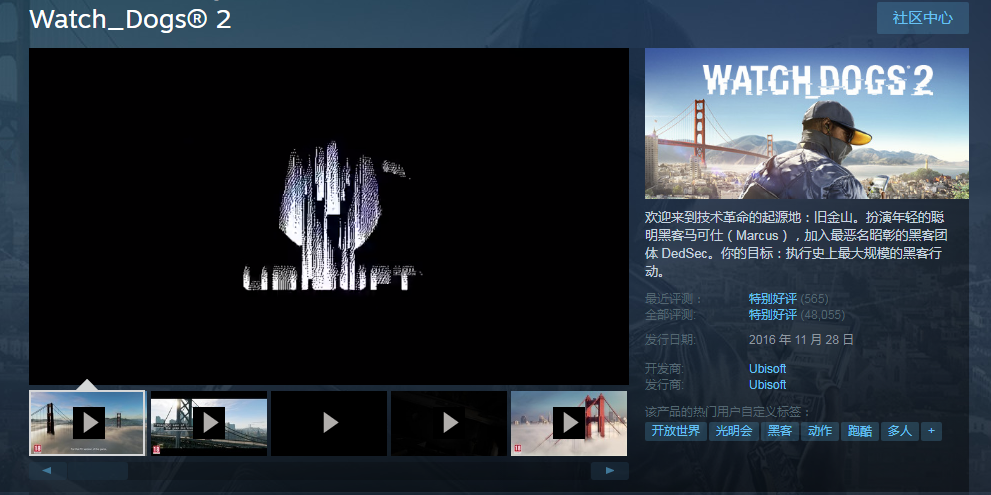The height and width of the screenshot is (495, 991).
Task: Play the second trailer thumbnail showing the city bridge
Action: tap(209, 423)
